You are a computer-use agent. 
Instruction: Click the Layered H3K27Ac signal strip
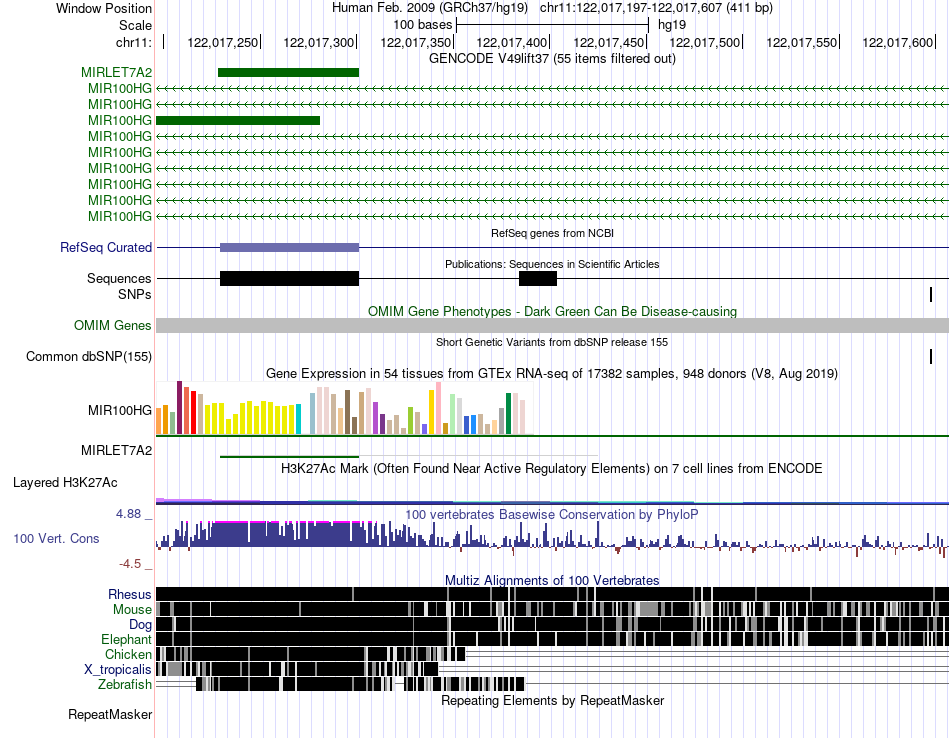553,501
